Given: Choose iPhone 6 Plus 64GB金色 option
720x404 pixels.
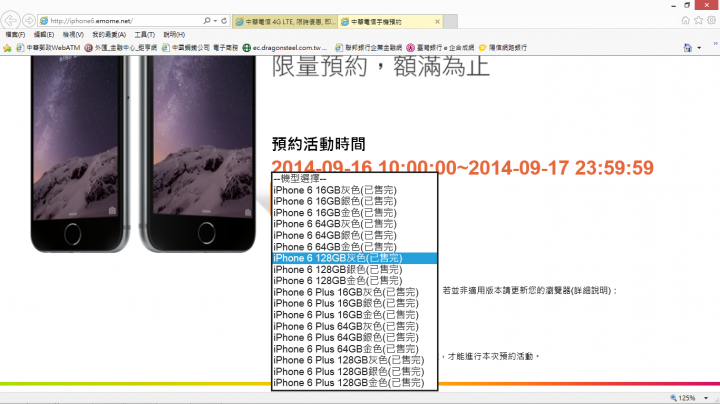Looking at the screenshot, I should tap(354, 349).
